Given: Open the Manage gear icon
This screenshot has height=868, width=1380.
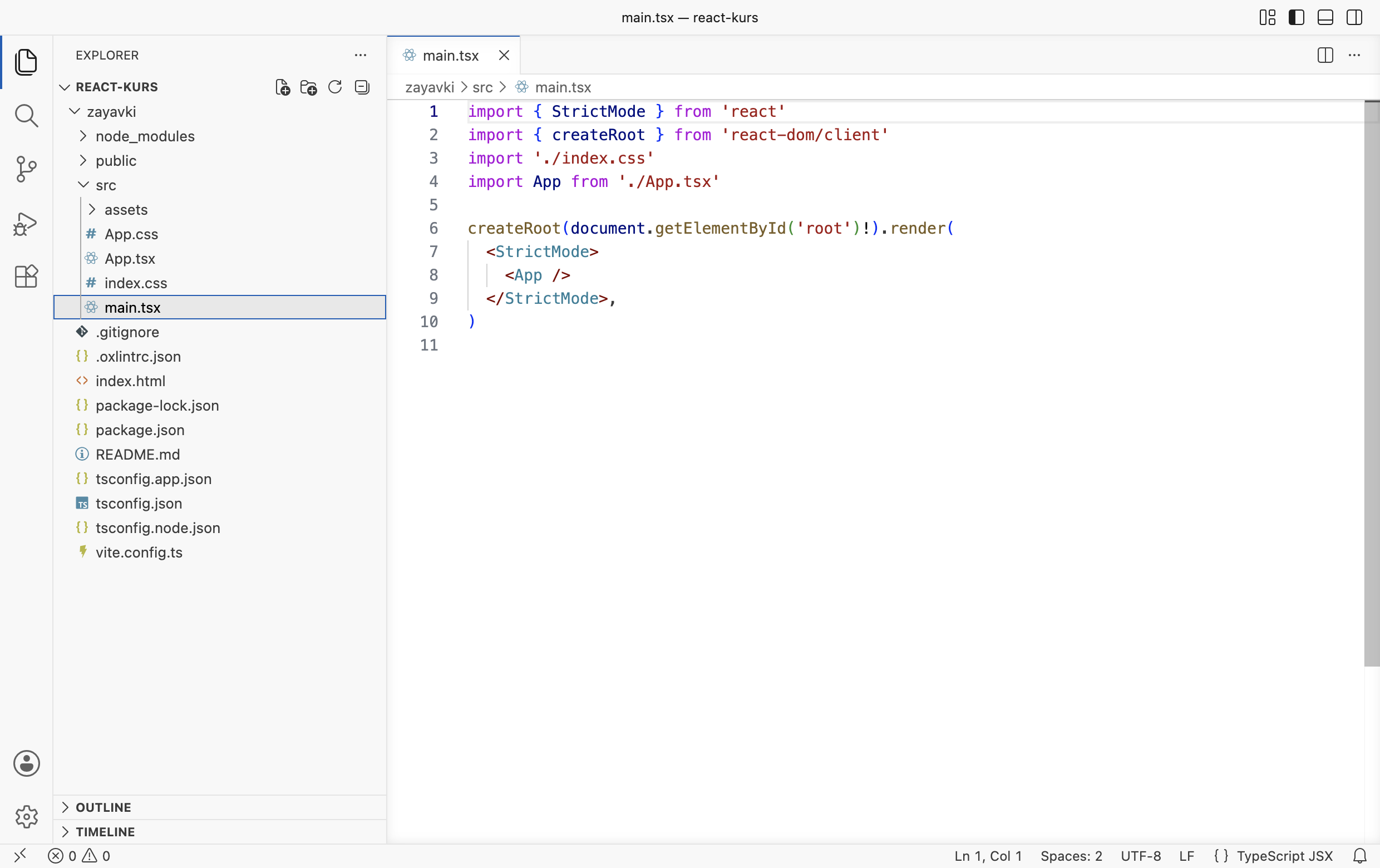Looking at the screenshot, I should tap(26, 816).
